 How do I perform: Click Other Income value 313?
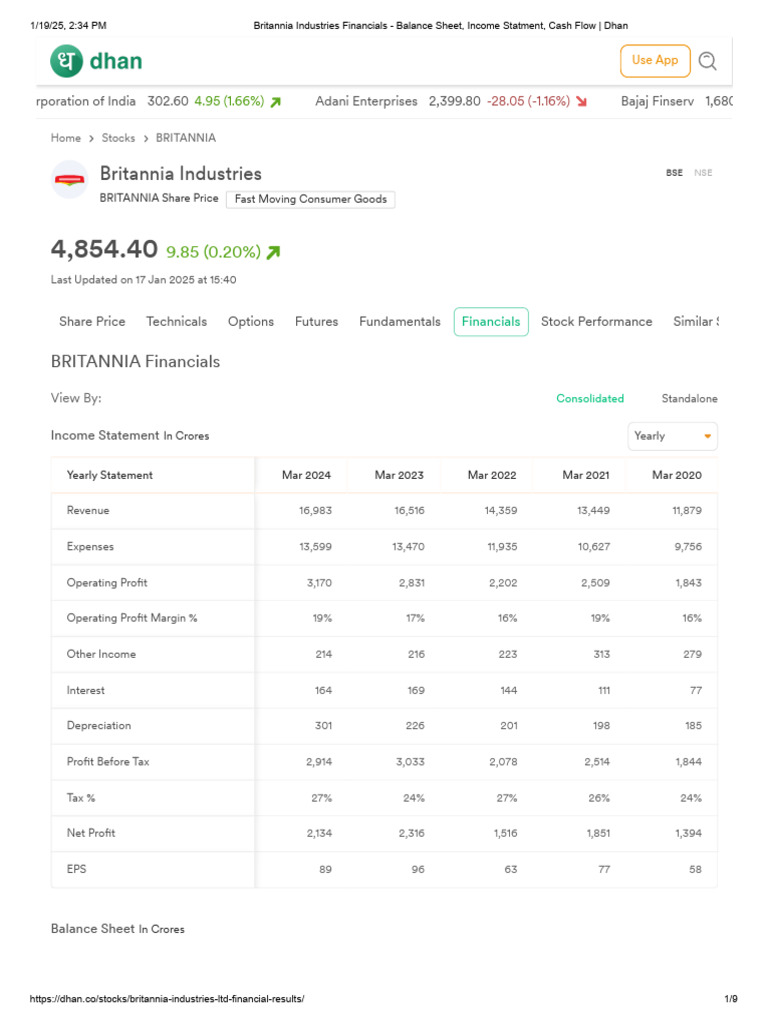click(601, 654)
